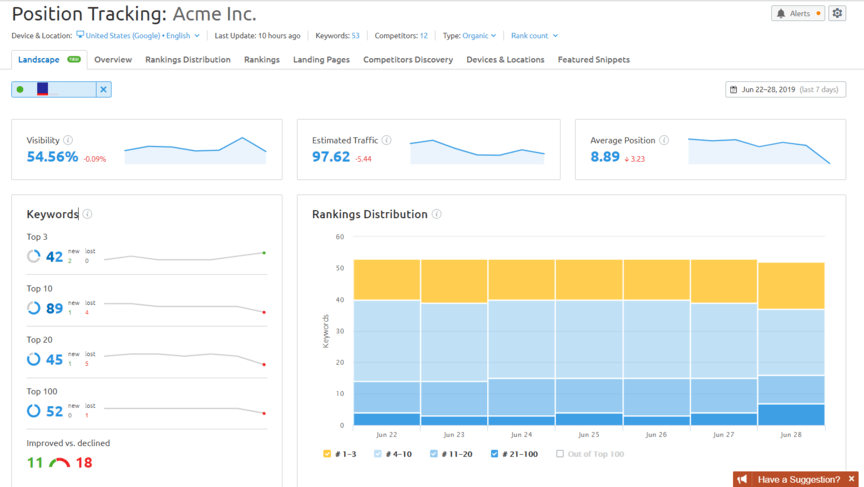This screenshot has width=864, height=487.
Task: Click the green status dot in domain chip
Action: [x=20, y=89]
